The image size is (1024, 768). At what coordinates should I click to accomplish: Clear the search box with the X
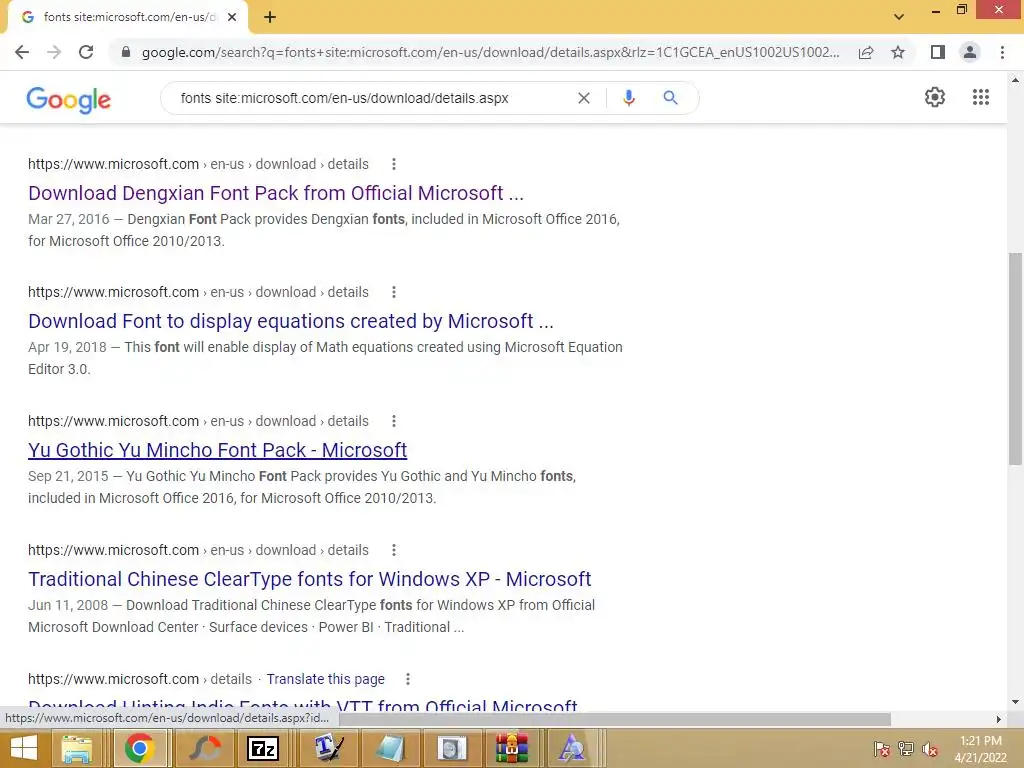click(584, 98)
